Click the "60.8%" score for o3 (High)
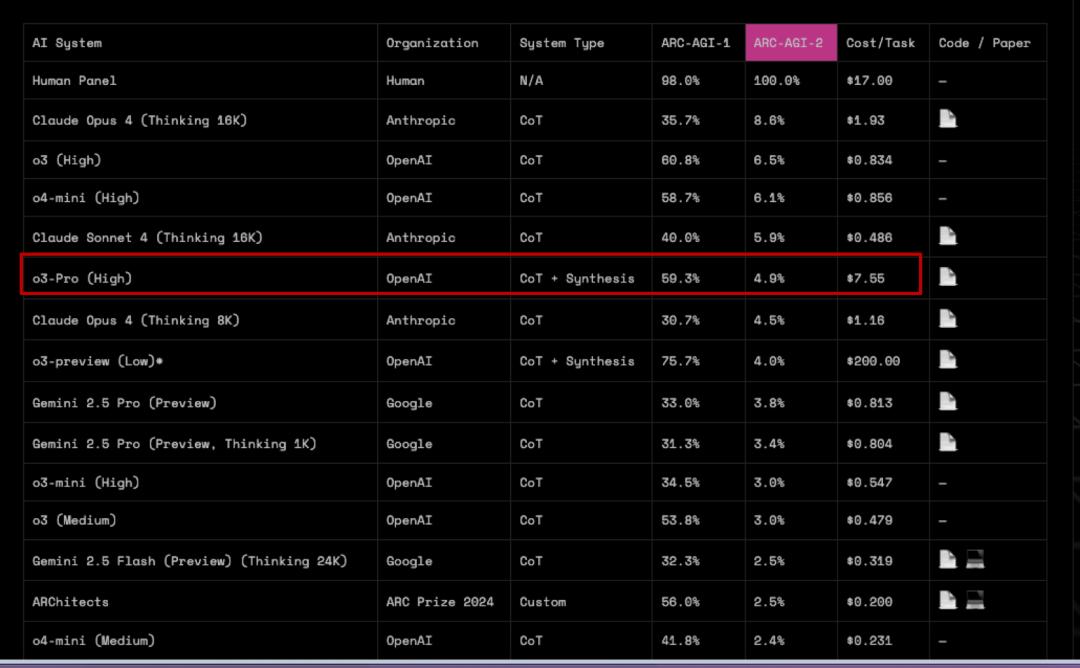Screen dimensions: 1080x668 coord(680,160)
